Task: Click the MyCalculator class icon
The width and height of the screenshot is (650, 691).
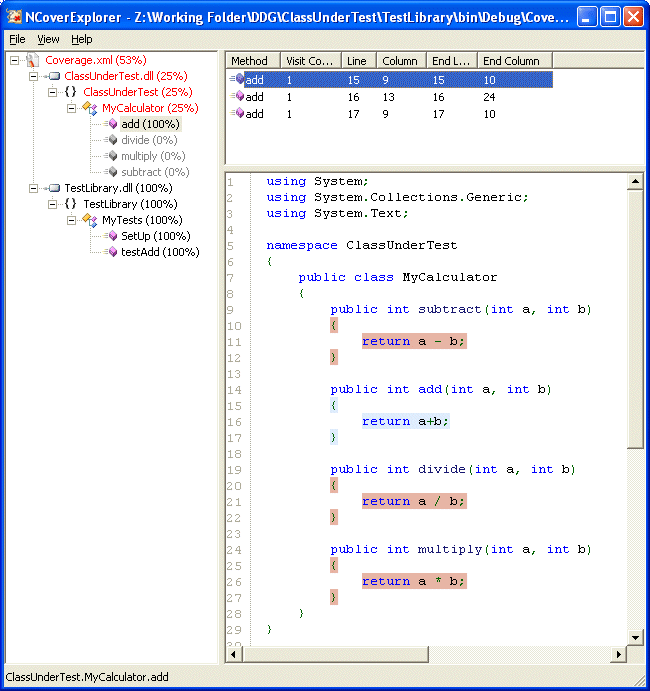Action: tap(90, 108)
